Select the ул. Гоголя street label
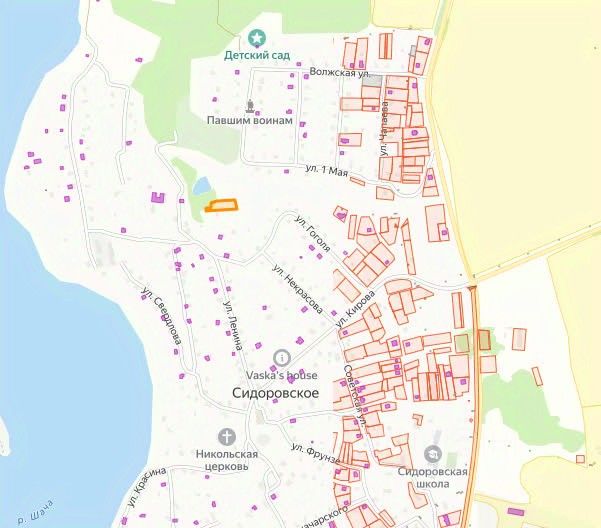601x528 pixels. (312, 234)
